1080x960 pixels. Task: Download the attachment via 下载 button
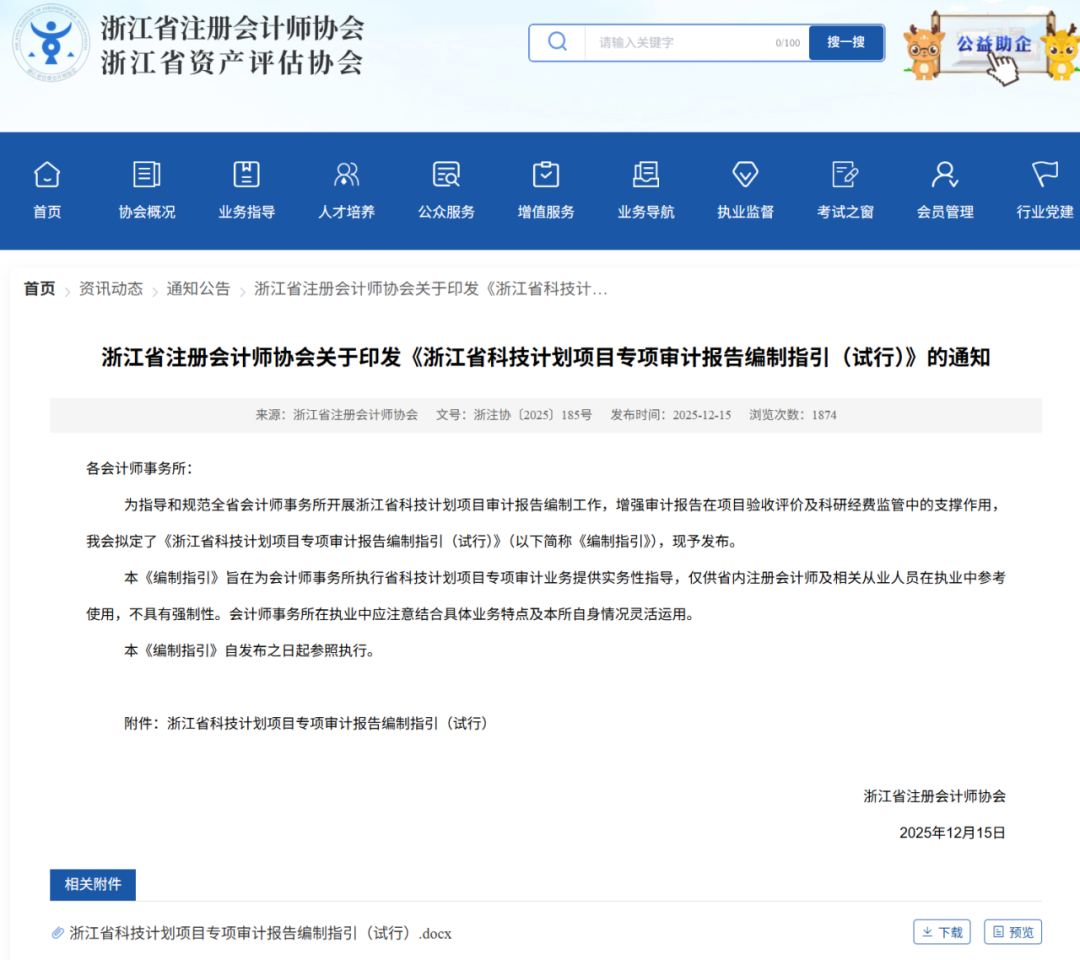[x=942, y=932]
